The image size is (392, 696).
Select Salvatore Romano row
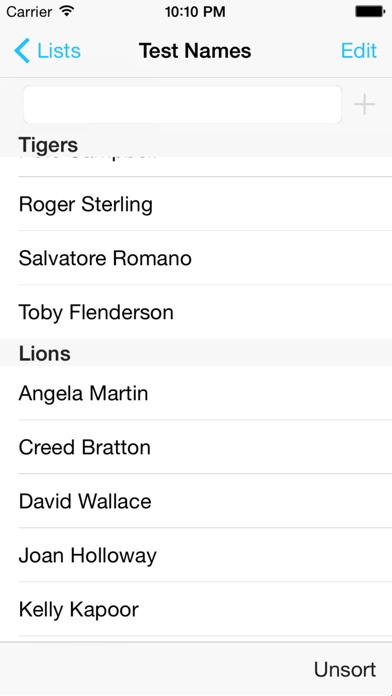[x=196, y=258]
